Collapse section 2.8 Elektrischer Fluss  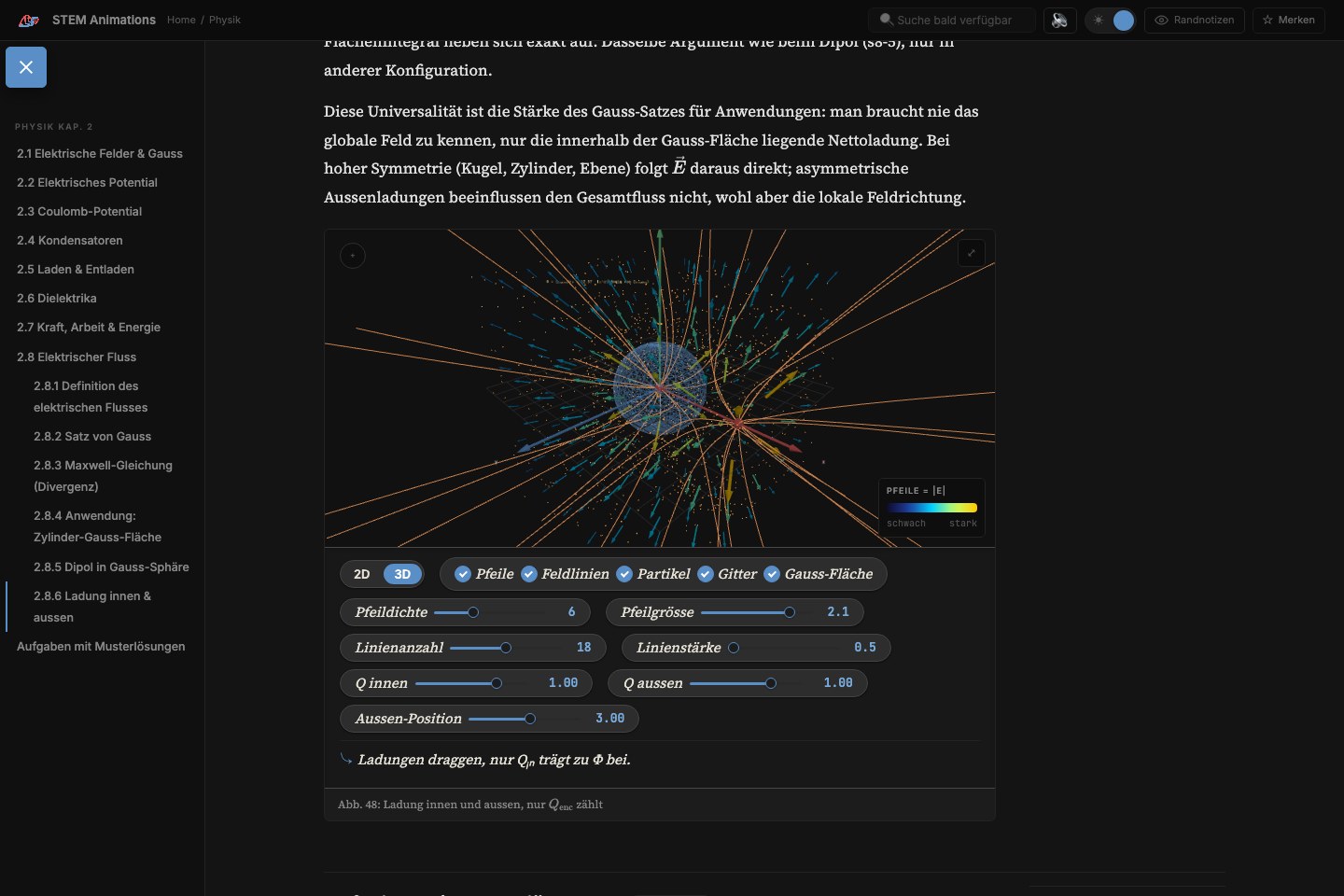tap(77, 357)
